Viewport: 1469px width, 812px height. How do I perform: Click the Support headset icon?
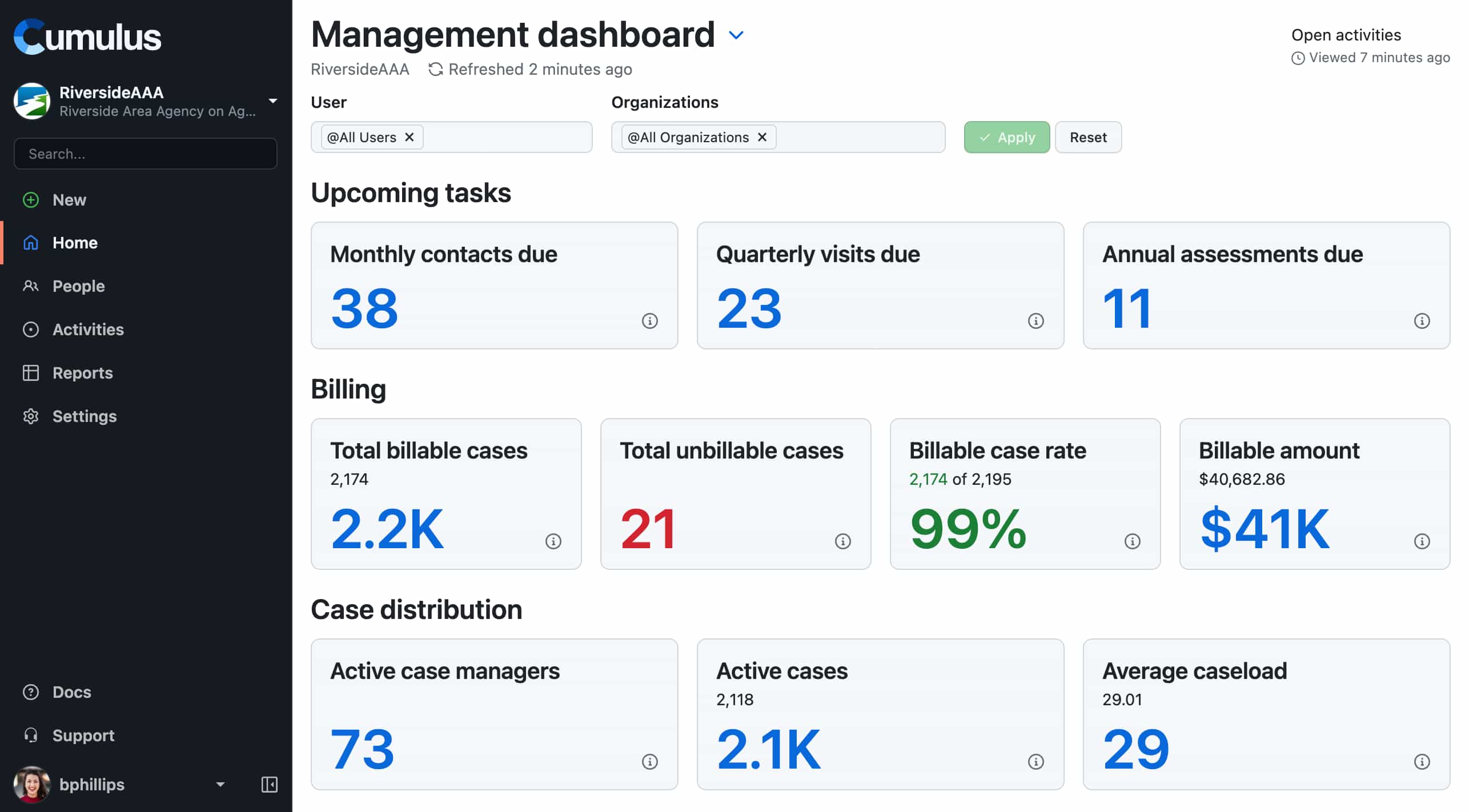(x=30, y=735)
